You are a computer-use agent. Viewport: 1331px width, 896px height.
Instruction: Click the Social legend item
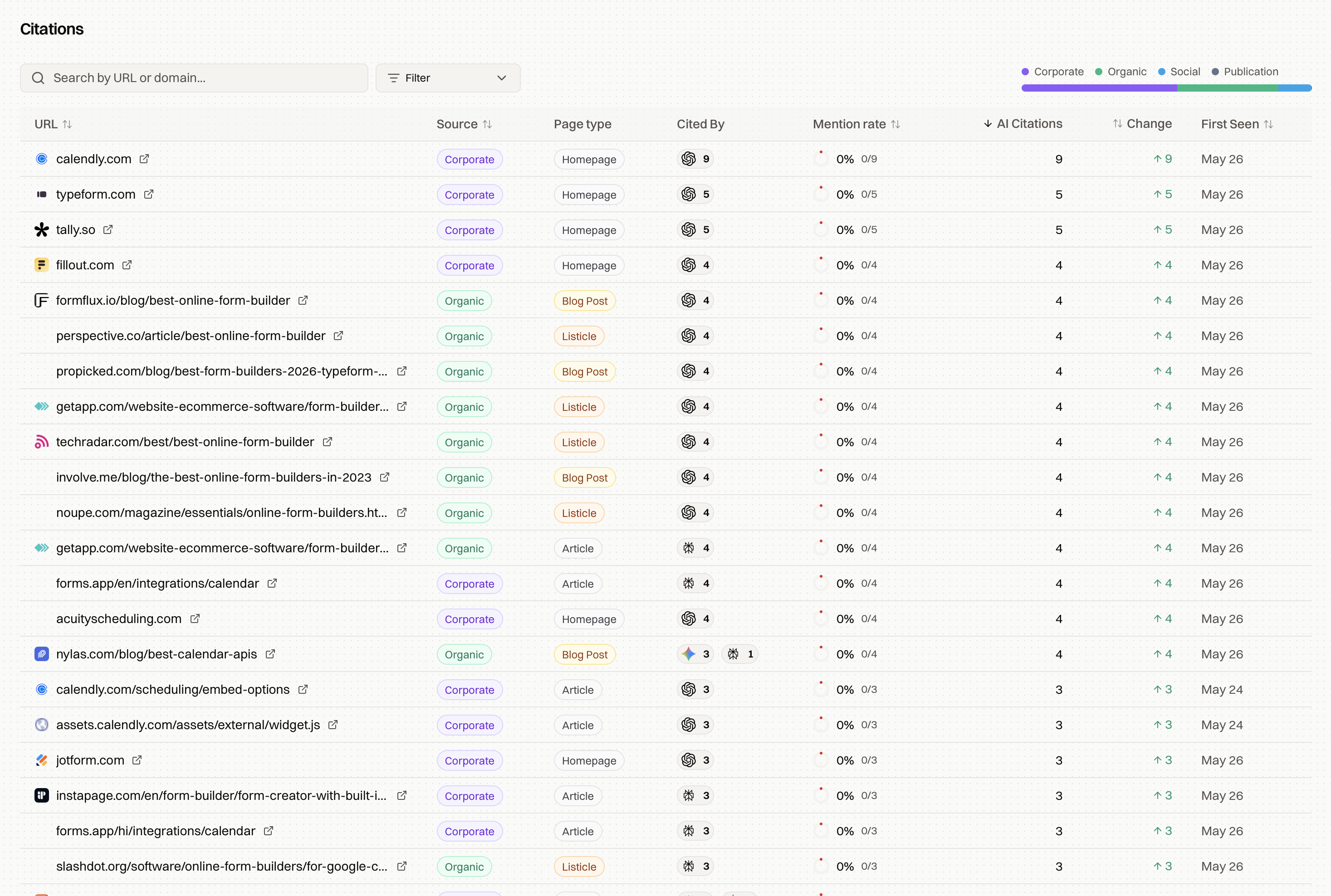(x=1179, y=72)
